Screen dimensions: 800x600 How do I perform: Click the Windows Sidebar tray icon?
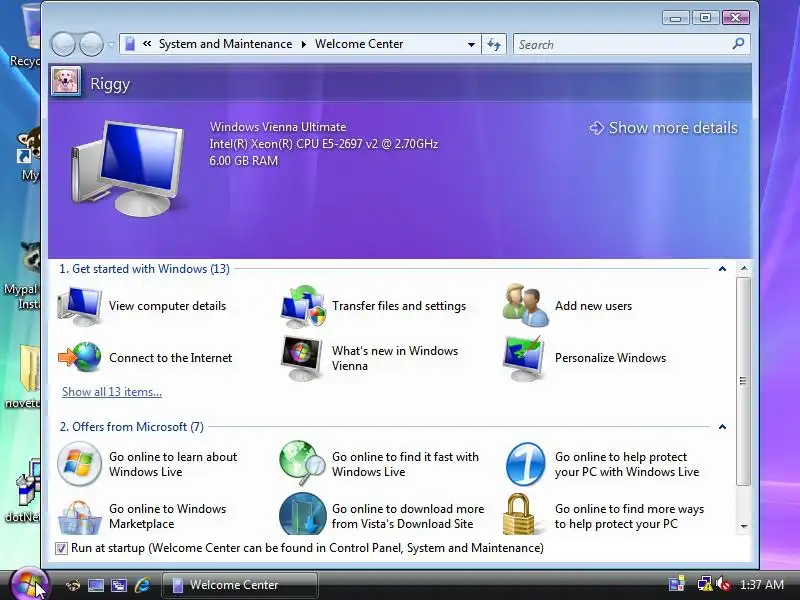(677, 584)
